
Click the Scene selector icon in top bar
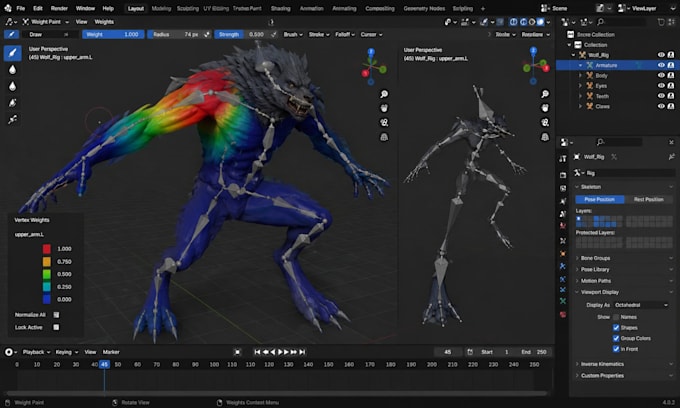[x=545, y=8]
